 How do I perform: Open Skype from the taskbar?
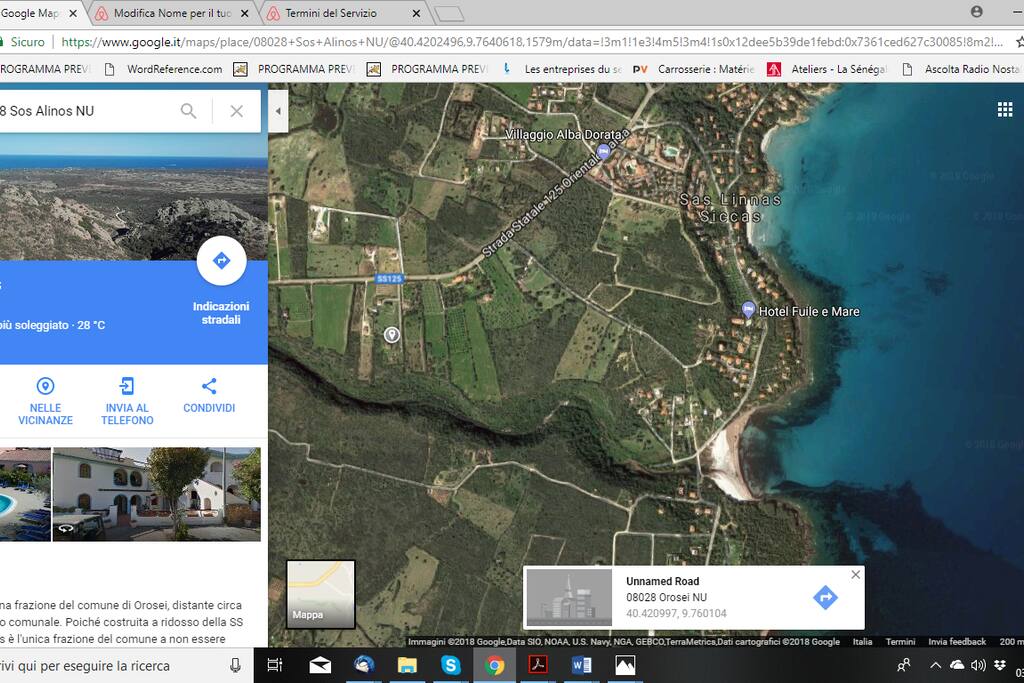pyautogui.click(x=451, y=665)
